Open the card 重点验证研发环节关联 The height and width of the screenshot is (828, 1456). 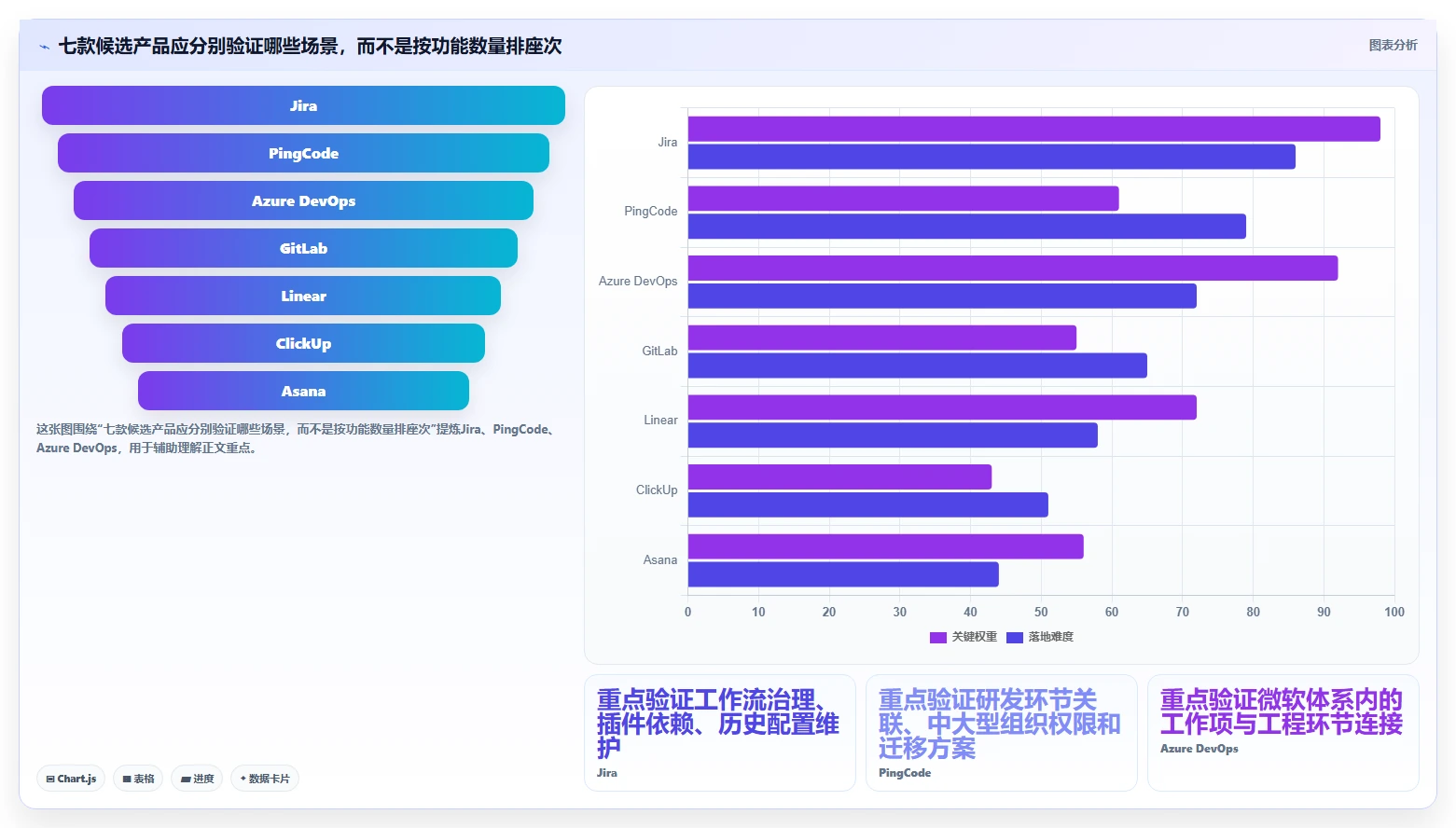pyautogui.click(x=1001, y=733)
